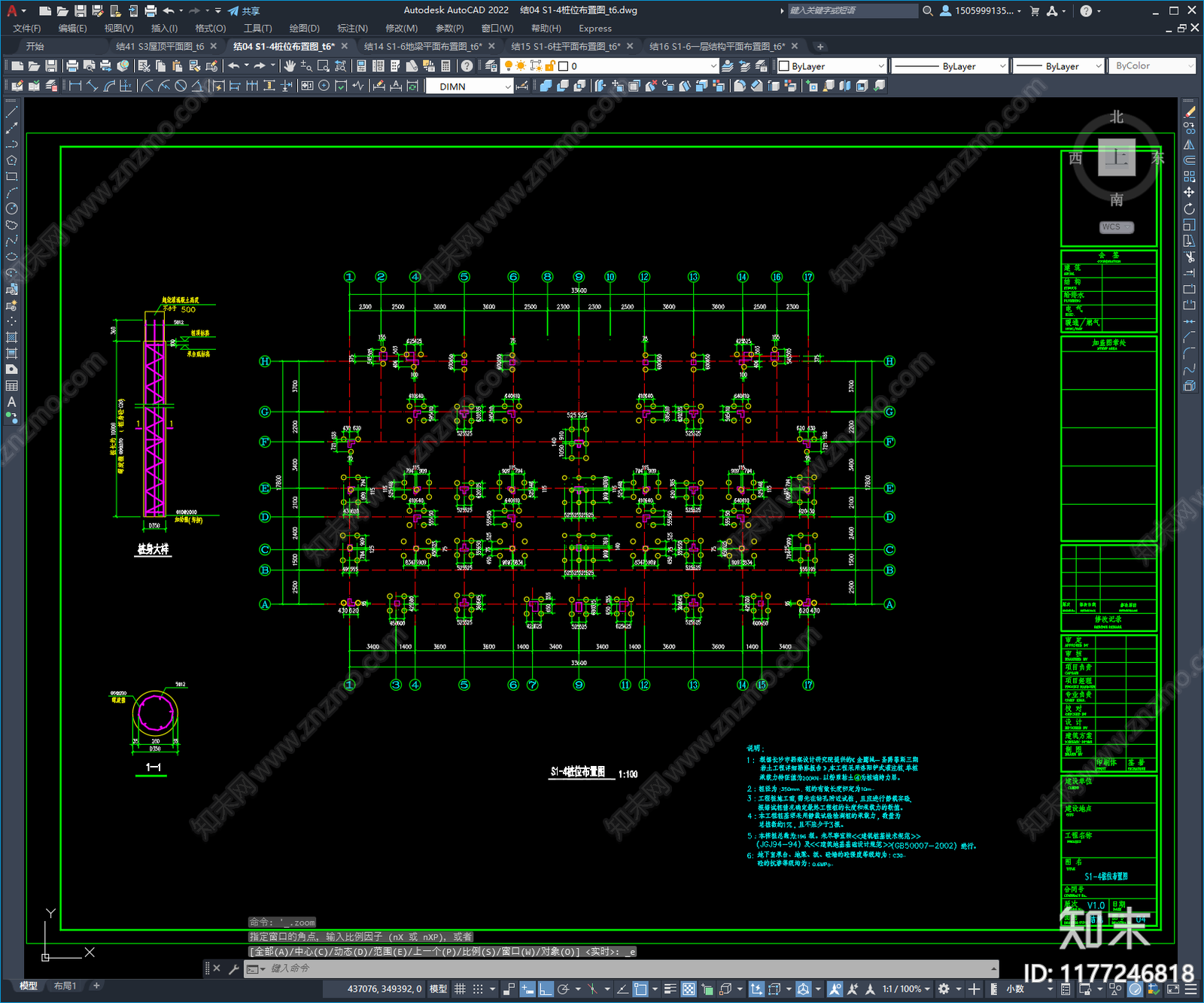Toggle ortho mode in status bar
The image size is (1204, 1003).
tap(546, 989)
